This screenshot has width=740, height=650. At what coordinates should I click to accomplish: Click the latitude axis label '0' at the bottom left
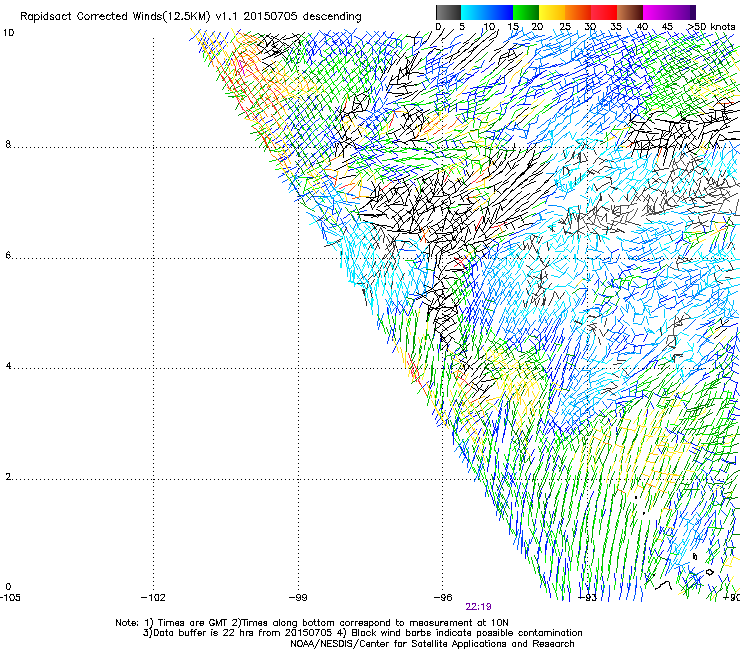click(x=8, y=587)
